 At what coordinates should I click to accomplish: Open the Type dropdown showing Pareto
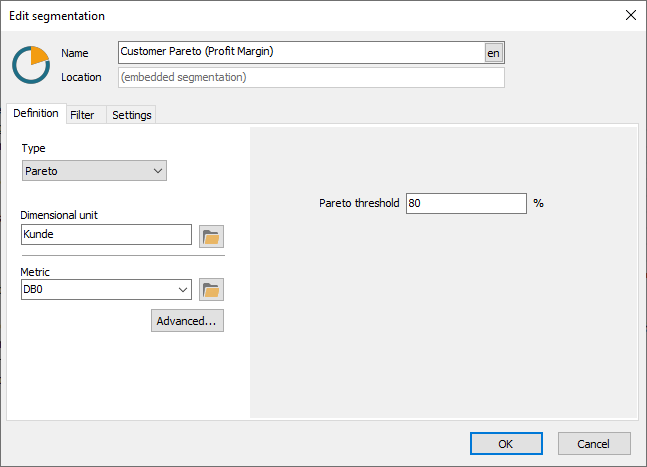pyautogui.click(x=94, y=171)
